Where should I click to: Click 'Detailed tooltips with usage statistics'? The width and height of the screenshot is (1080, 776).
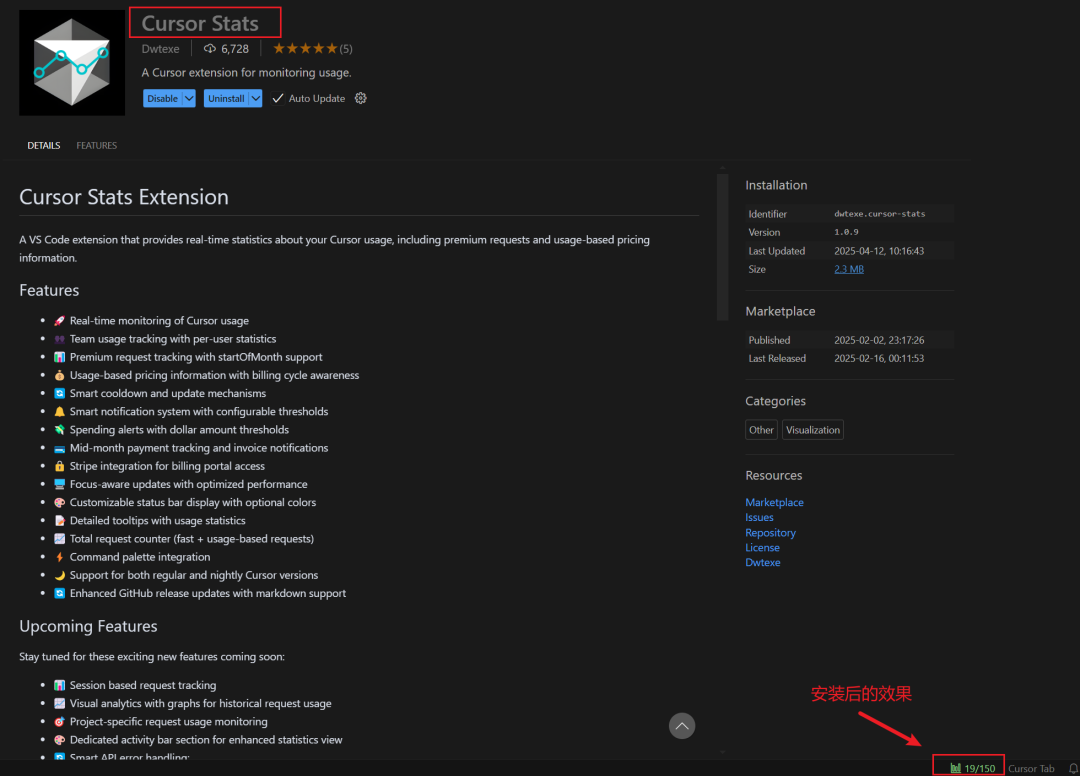tap(157, 521)
